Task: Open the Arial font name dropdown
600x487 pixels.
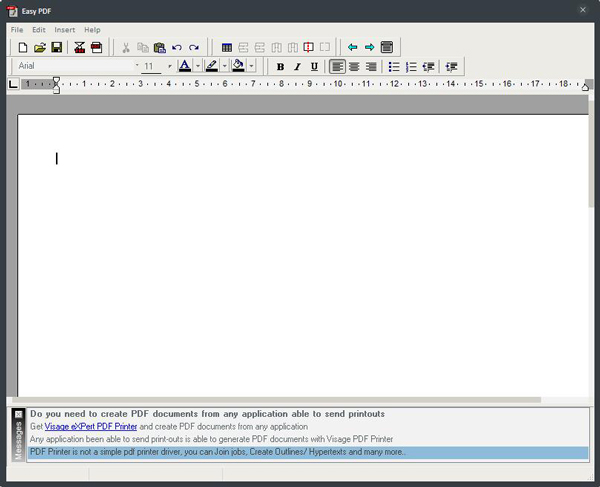Action: [137, 65]
